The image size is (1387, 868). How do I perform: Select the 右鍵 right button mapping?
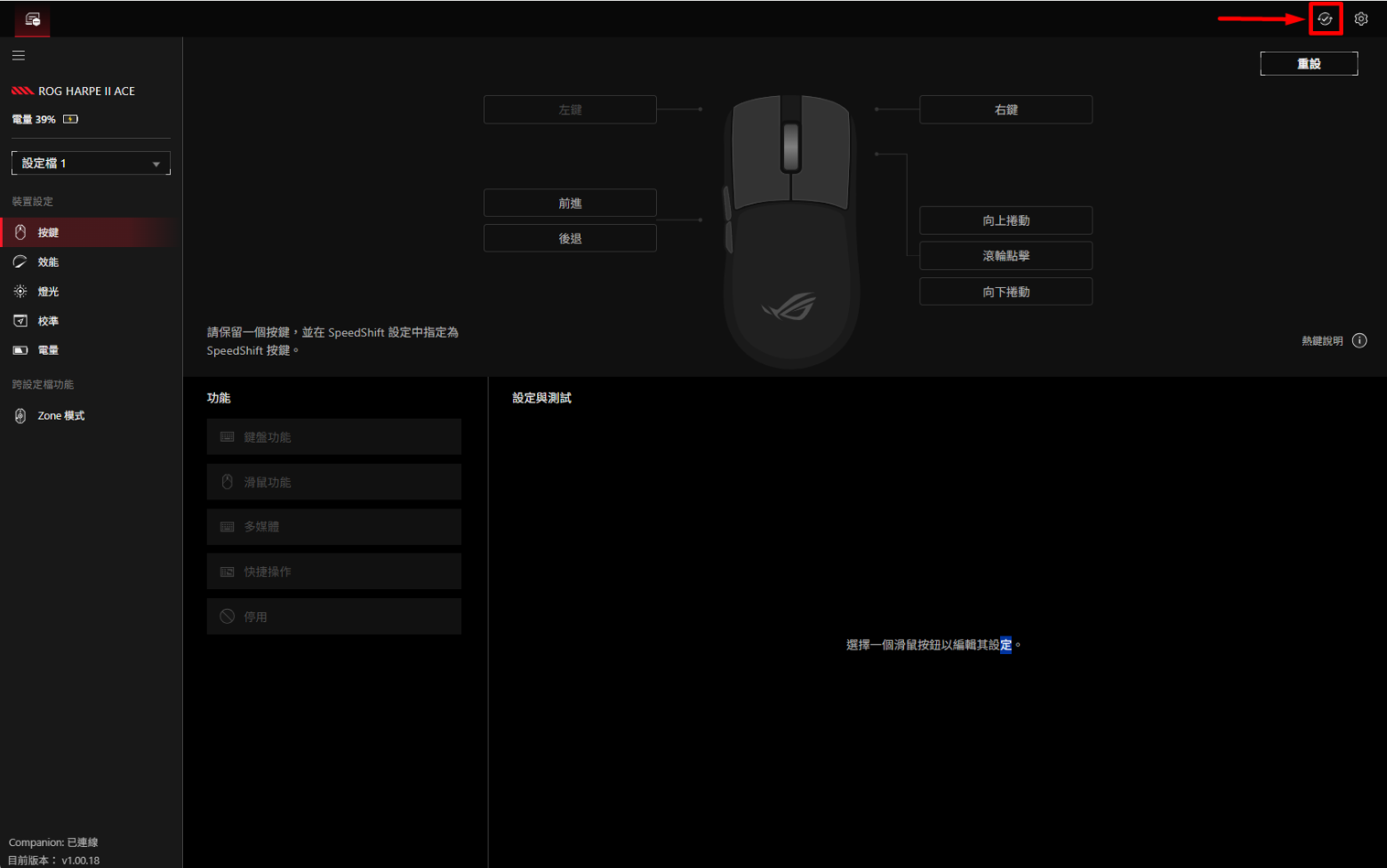click(1005, 110)
